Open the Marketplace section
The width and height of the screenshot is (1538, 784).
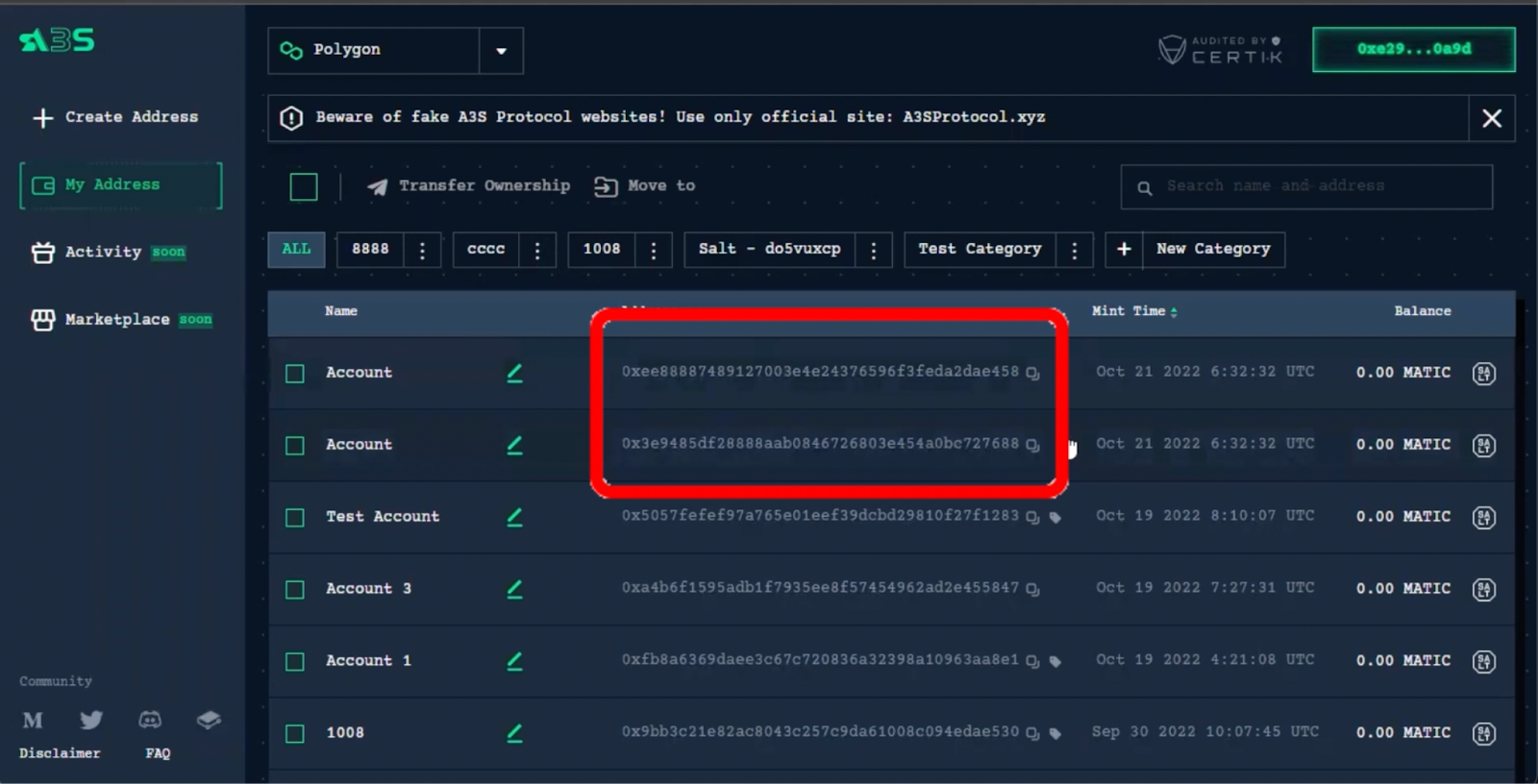click(x=122, y=319)
